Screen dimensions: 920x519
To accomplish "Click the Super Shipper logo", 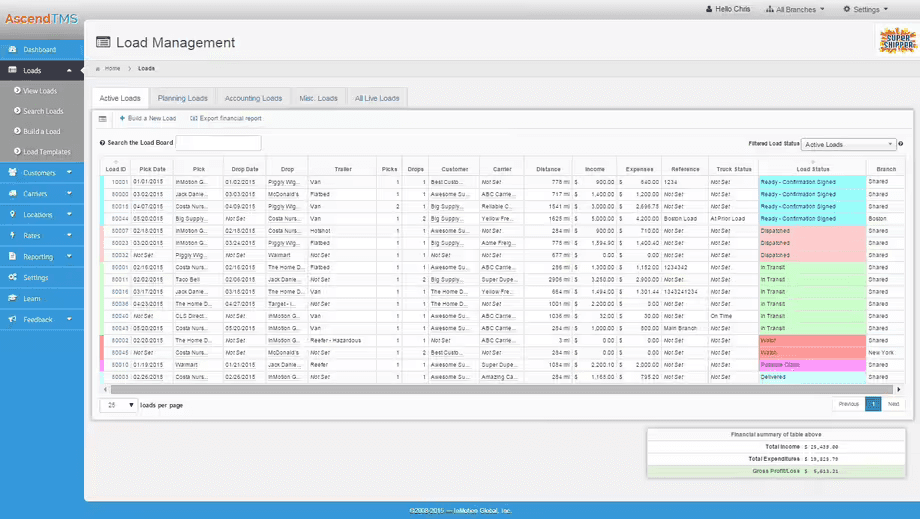I will coord(897,40).
